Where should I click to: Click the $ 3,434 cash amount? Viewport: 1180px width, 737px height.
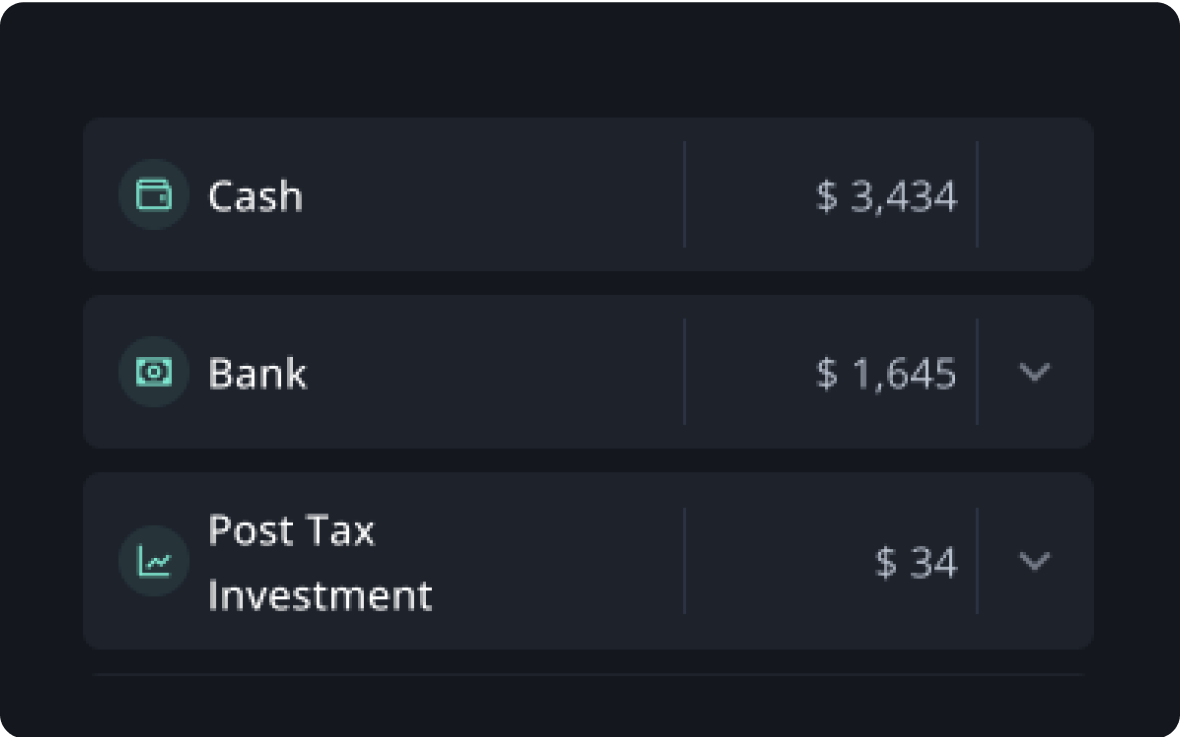[x=887, y=196]
